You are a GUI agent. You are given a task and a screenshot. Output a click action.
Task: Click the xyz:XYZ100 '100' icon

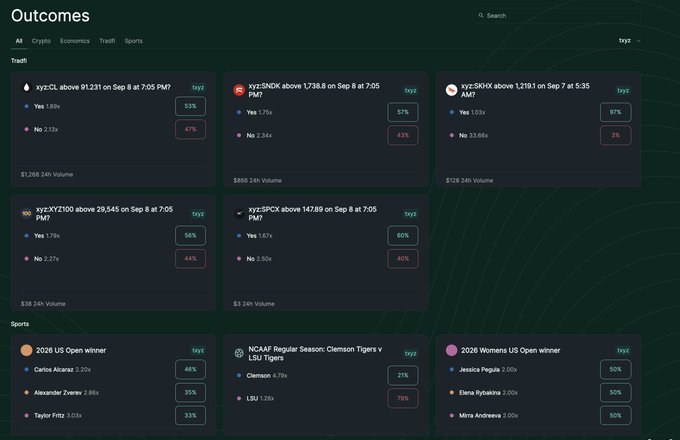click(x=26, y=213)
